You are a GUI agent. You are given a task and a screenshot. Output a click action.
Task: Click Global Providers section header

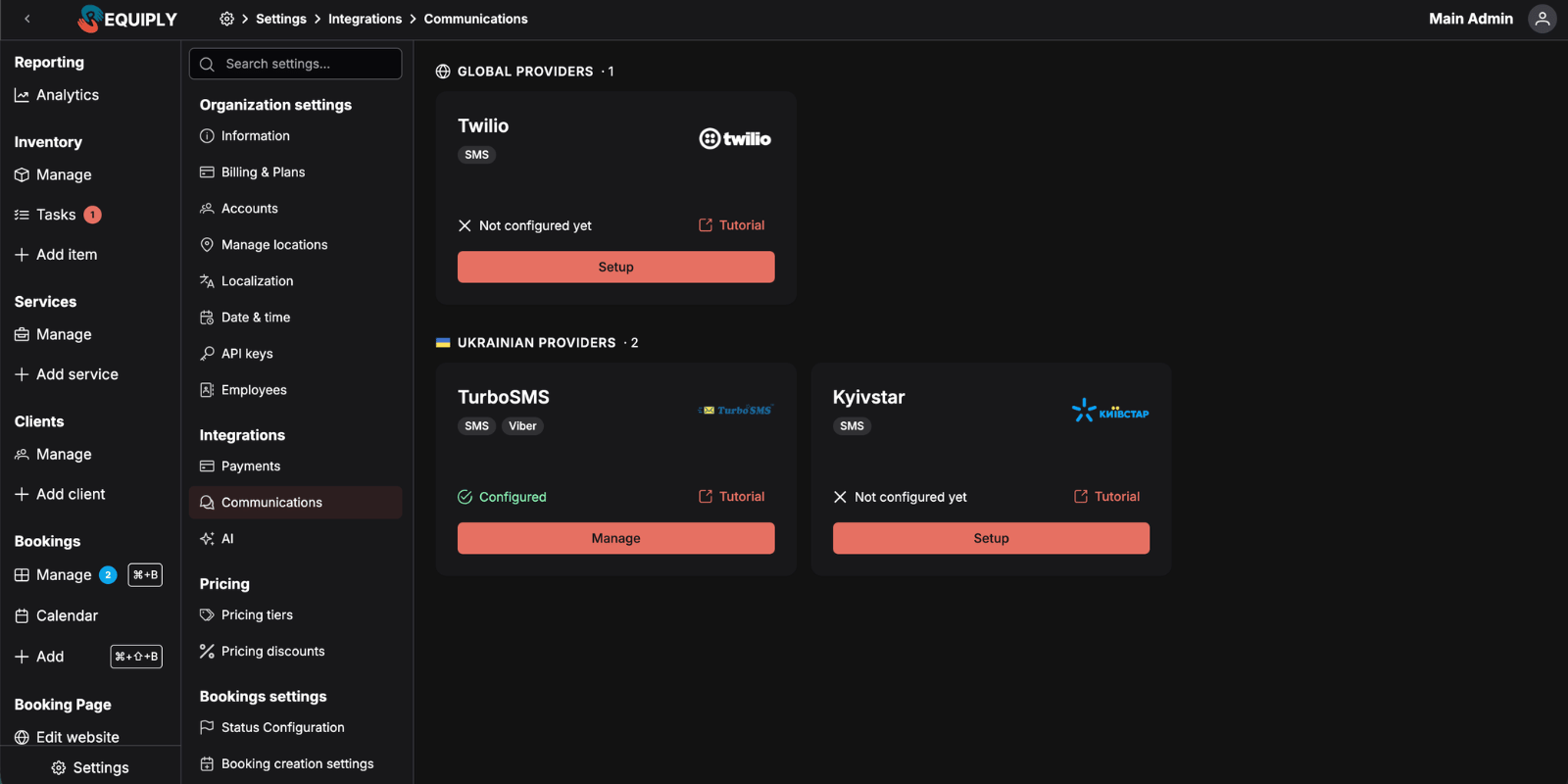tap(525, 72)
